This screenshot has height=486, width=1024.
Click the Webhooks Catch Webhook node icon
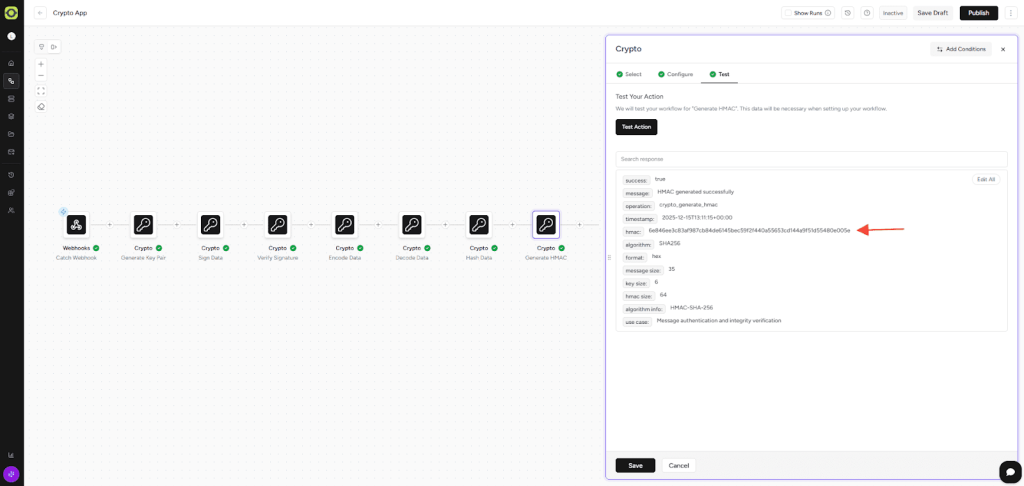pos(76,225)
